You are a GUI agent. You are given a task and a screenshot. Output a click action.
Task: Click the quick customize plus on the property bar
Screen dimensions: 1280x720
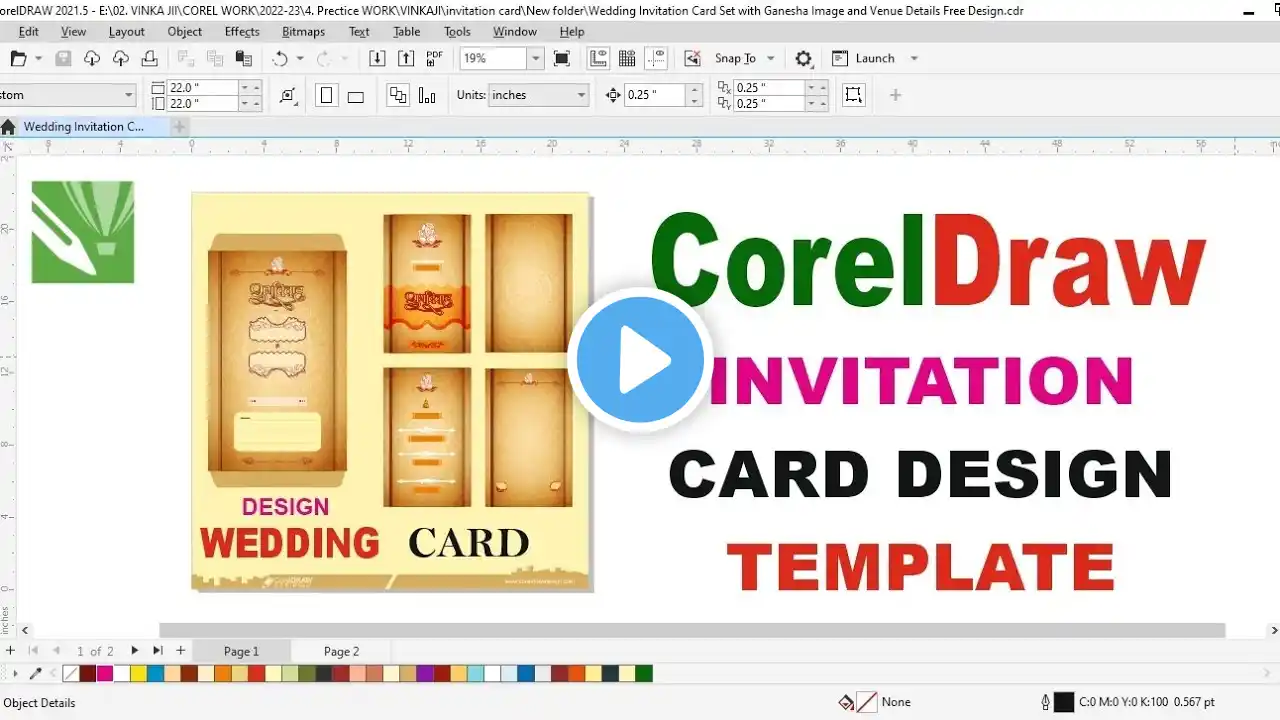point(895,95)
